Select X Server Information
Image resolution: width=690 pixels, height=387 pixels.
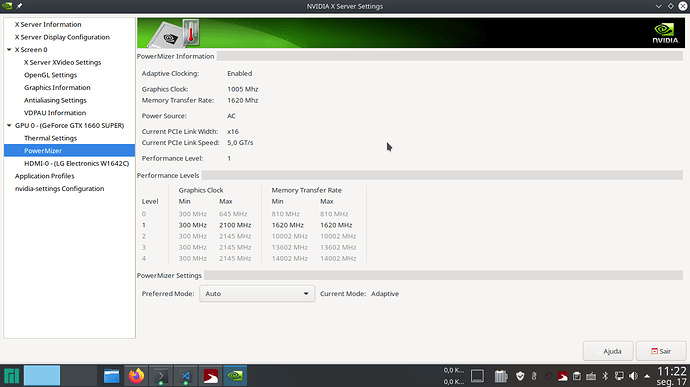click(x=48, y=25)
